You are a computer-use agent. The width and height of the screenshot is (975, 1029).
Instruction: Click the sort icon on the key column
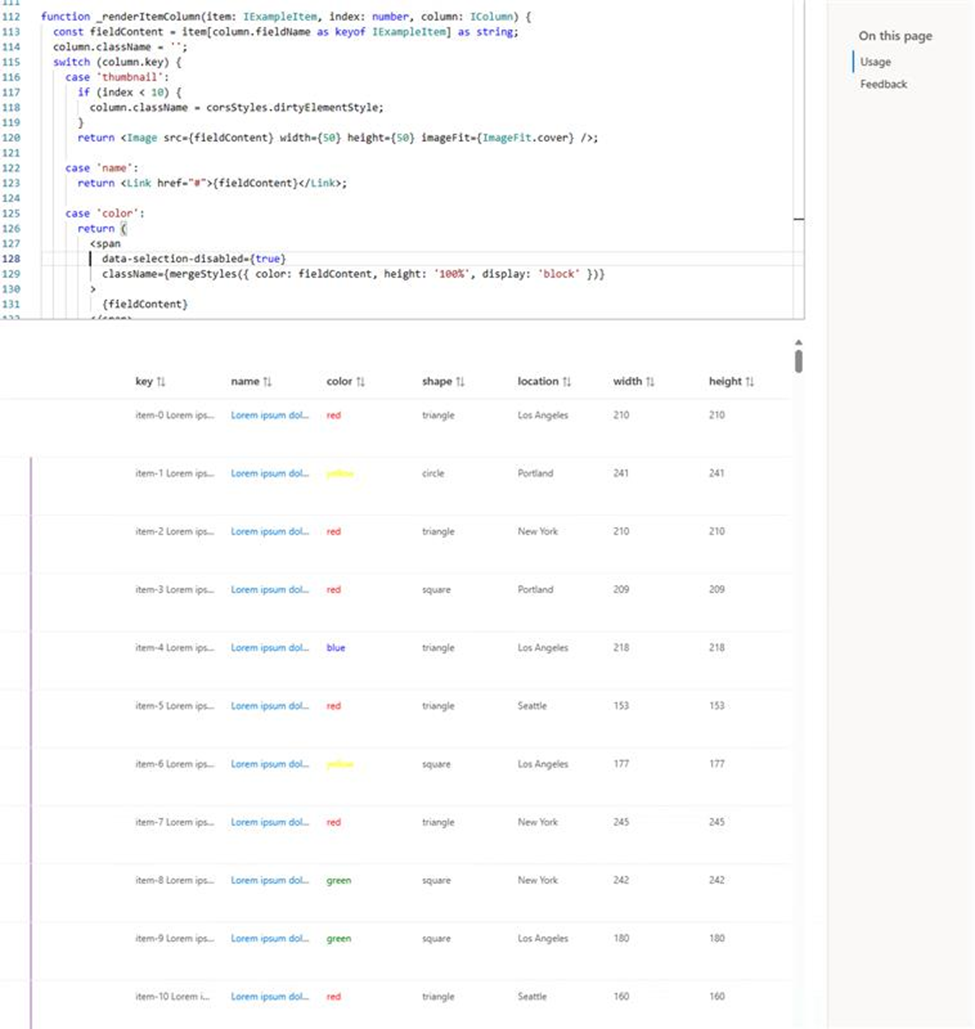[160, 381]
